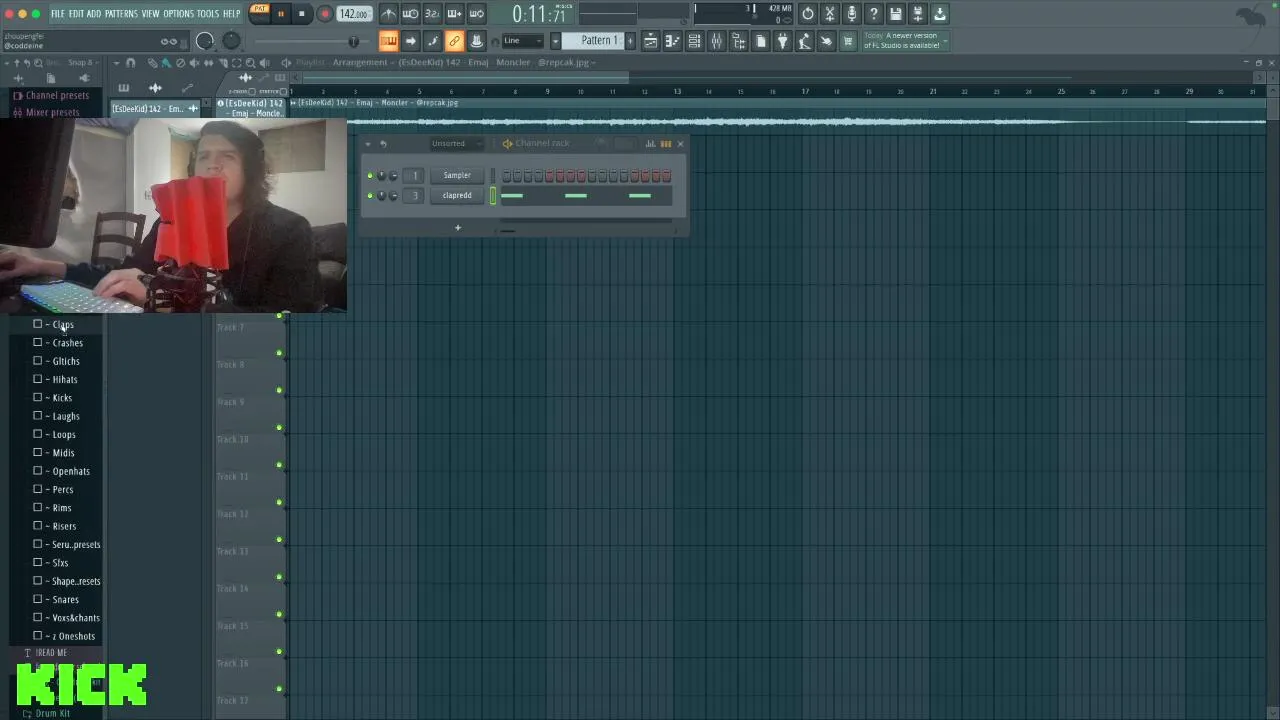Add a channel with the plus button

(458, 228)
